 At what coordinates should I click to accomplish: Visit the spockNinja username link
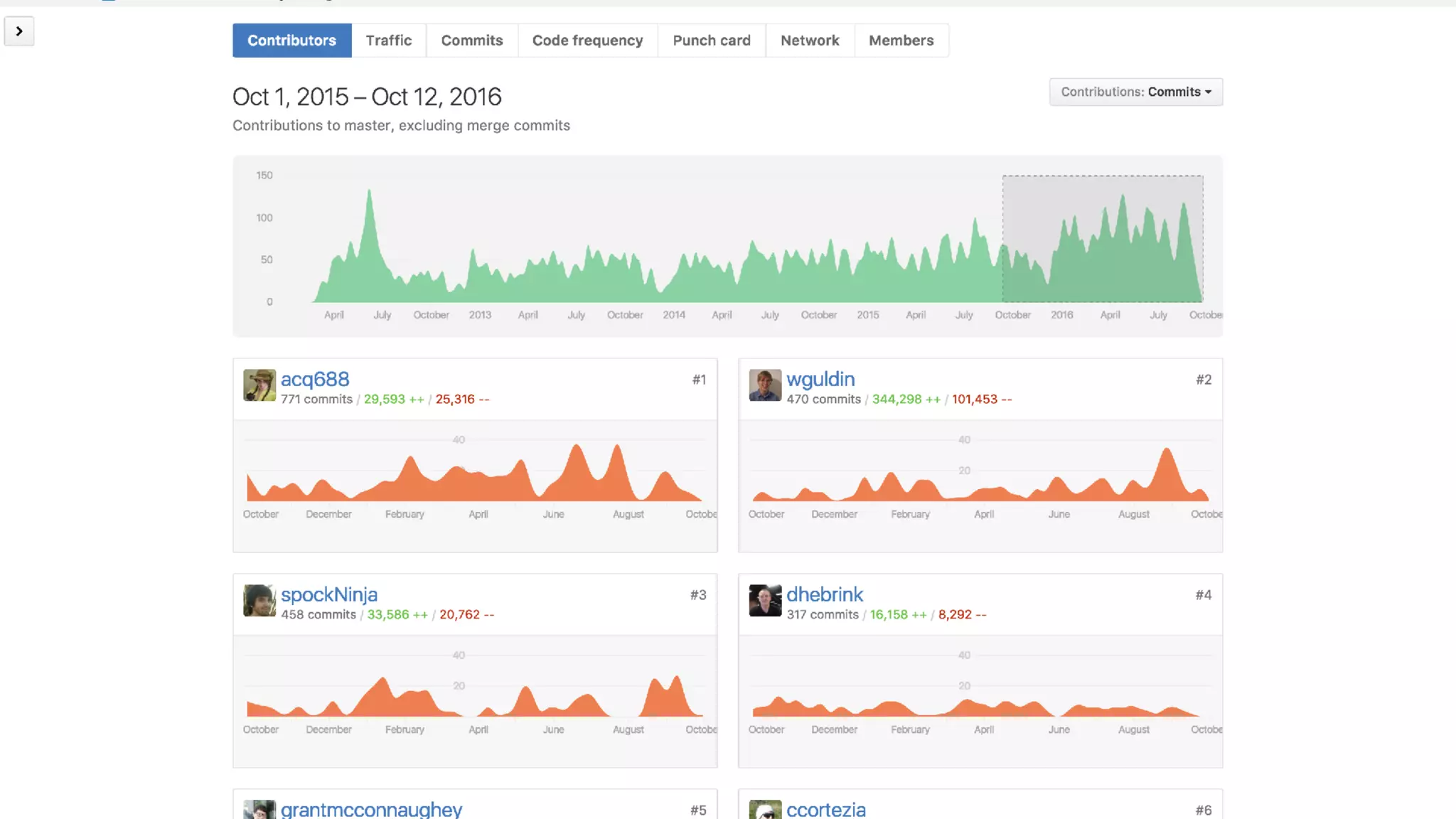pyautogui.click(x=328, y=594)
